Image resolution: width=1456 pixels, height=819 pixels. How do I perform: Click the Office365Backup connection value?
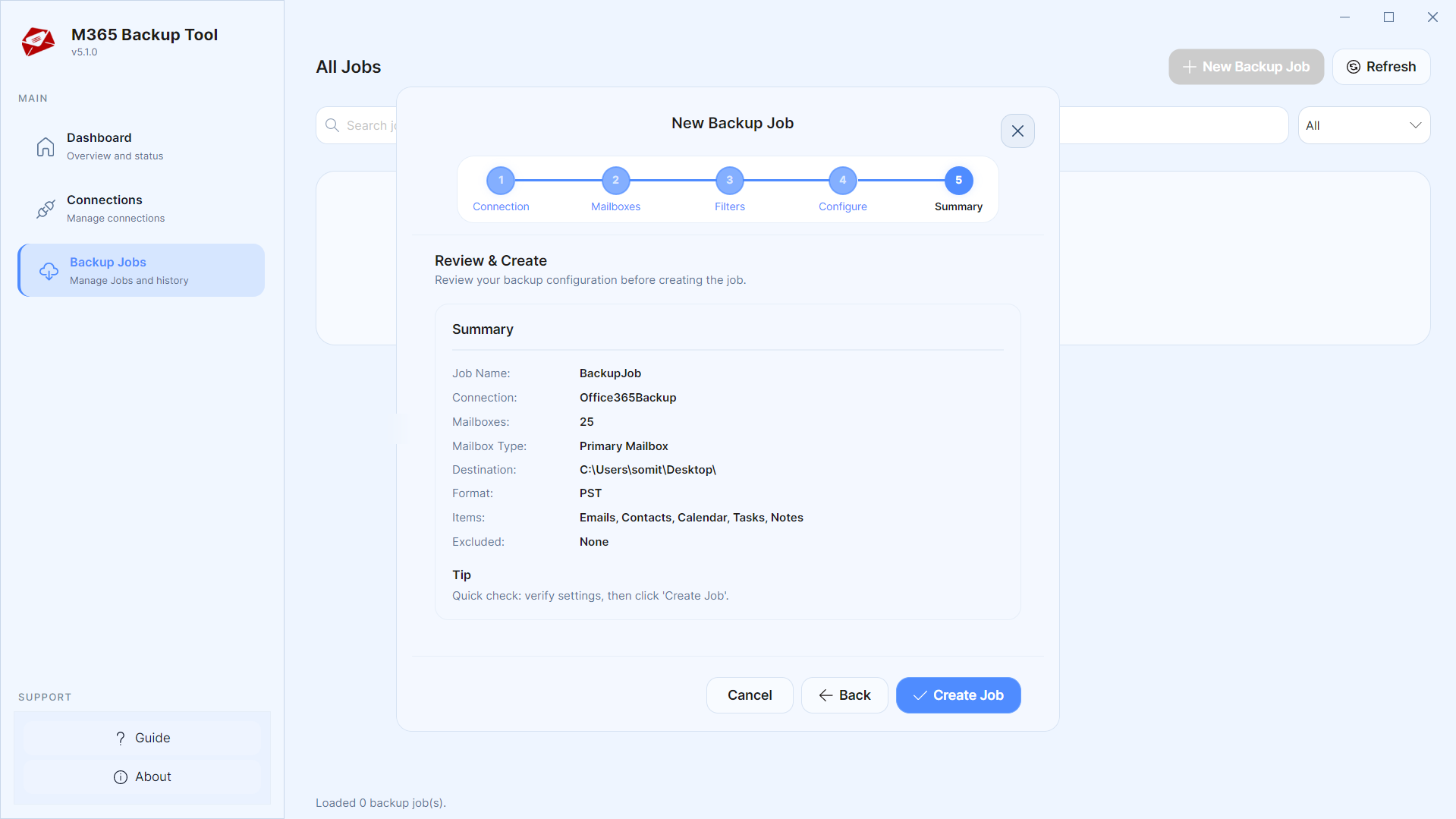[627, 398]
